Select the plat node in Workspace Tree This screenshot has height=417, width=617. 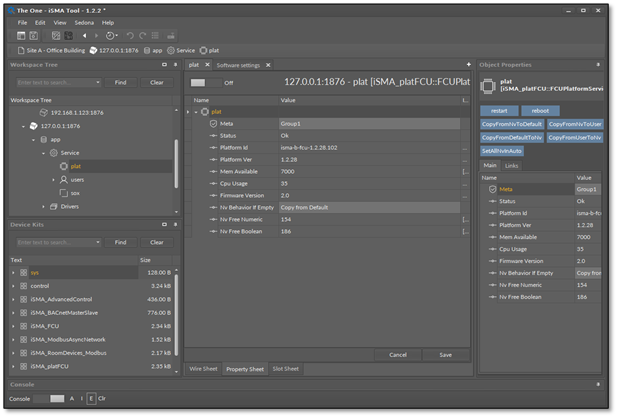pos(76,166)
